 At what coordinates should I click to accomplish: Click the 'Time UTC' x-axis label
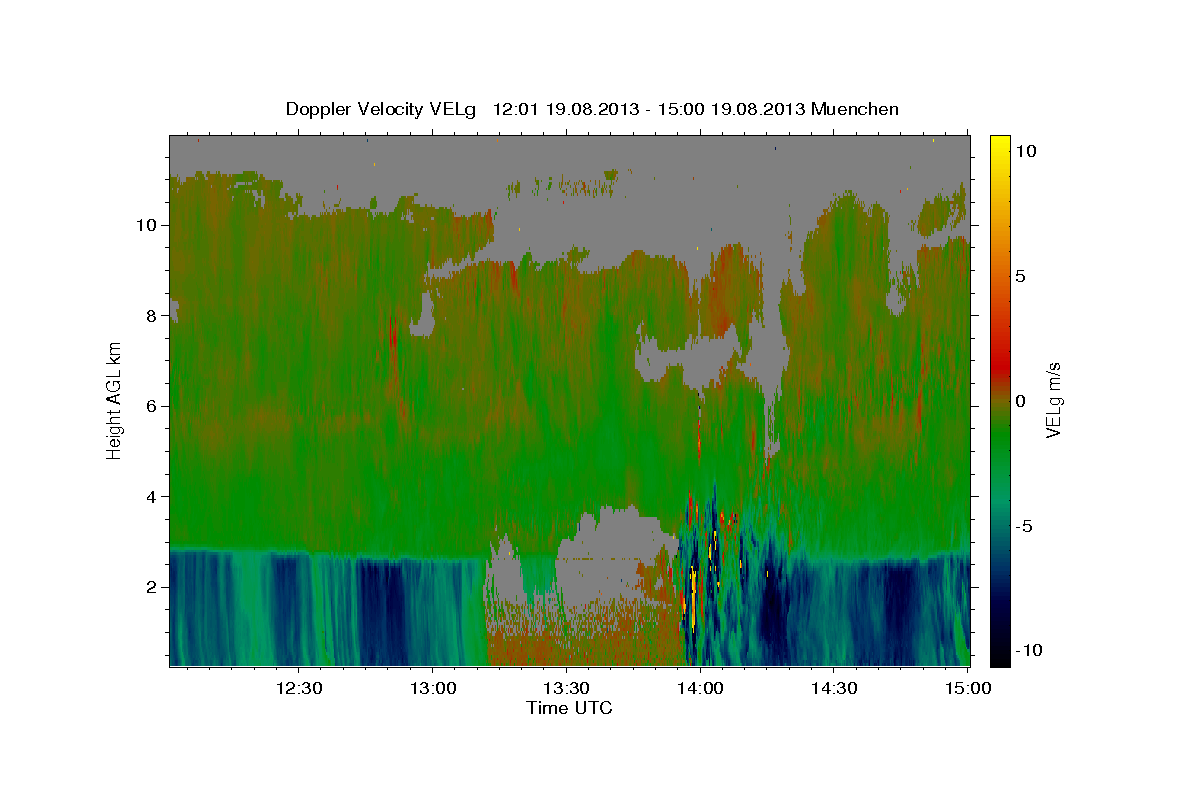click(x=569, y=708)
